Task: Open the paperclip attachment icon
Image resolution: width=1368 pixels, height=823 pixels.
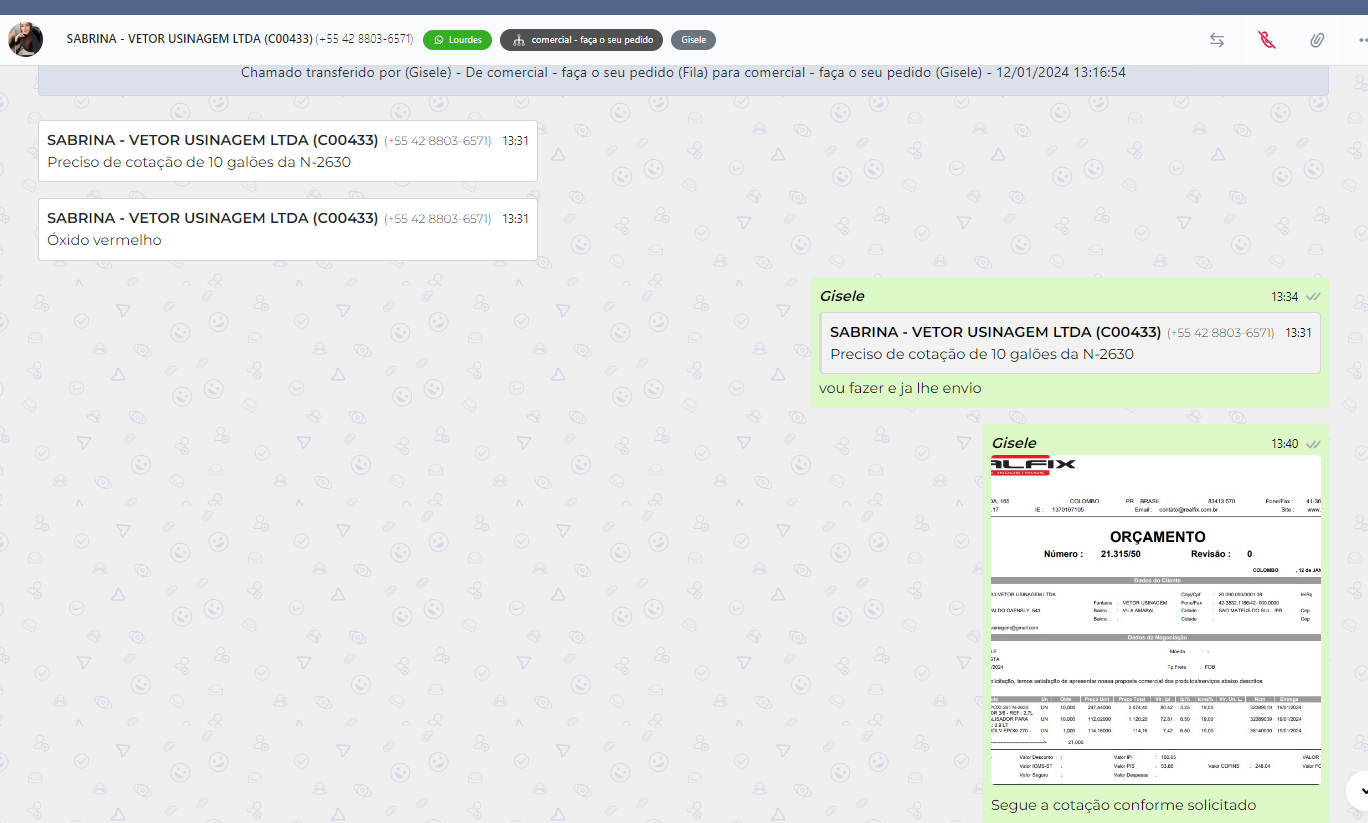Action: point(1317,40)
